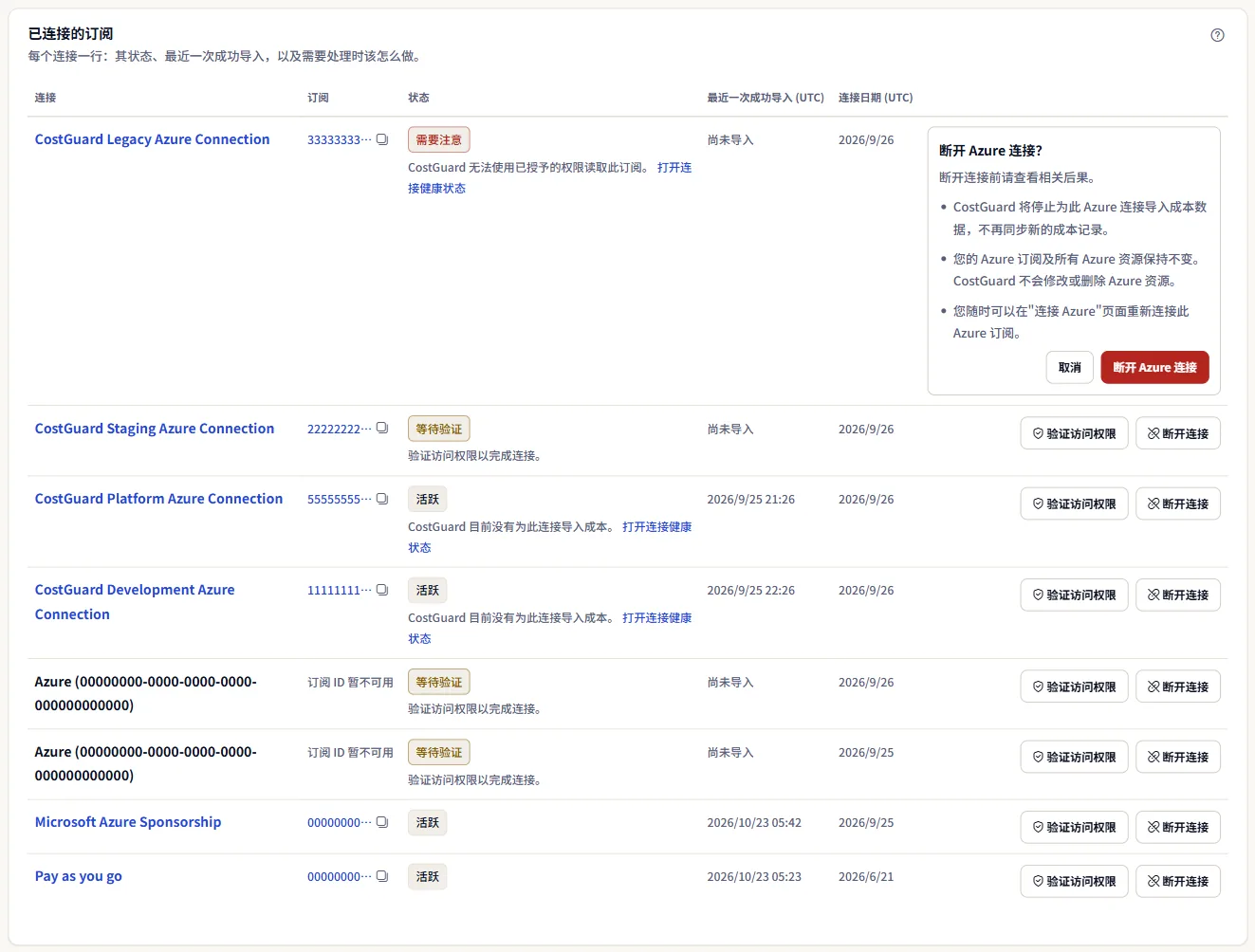1255x952 pixels.
Task: Click 断开连接 for CostGuard Development connection
Action: tap(1178, 595)
